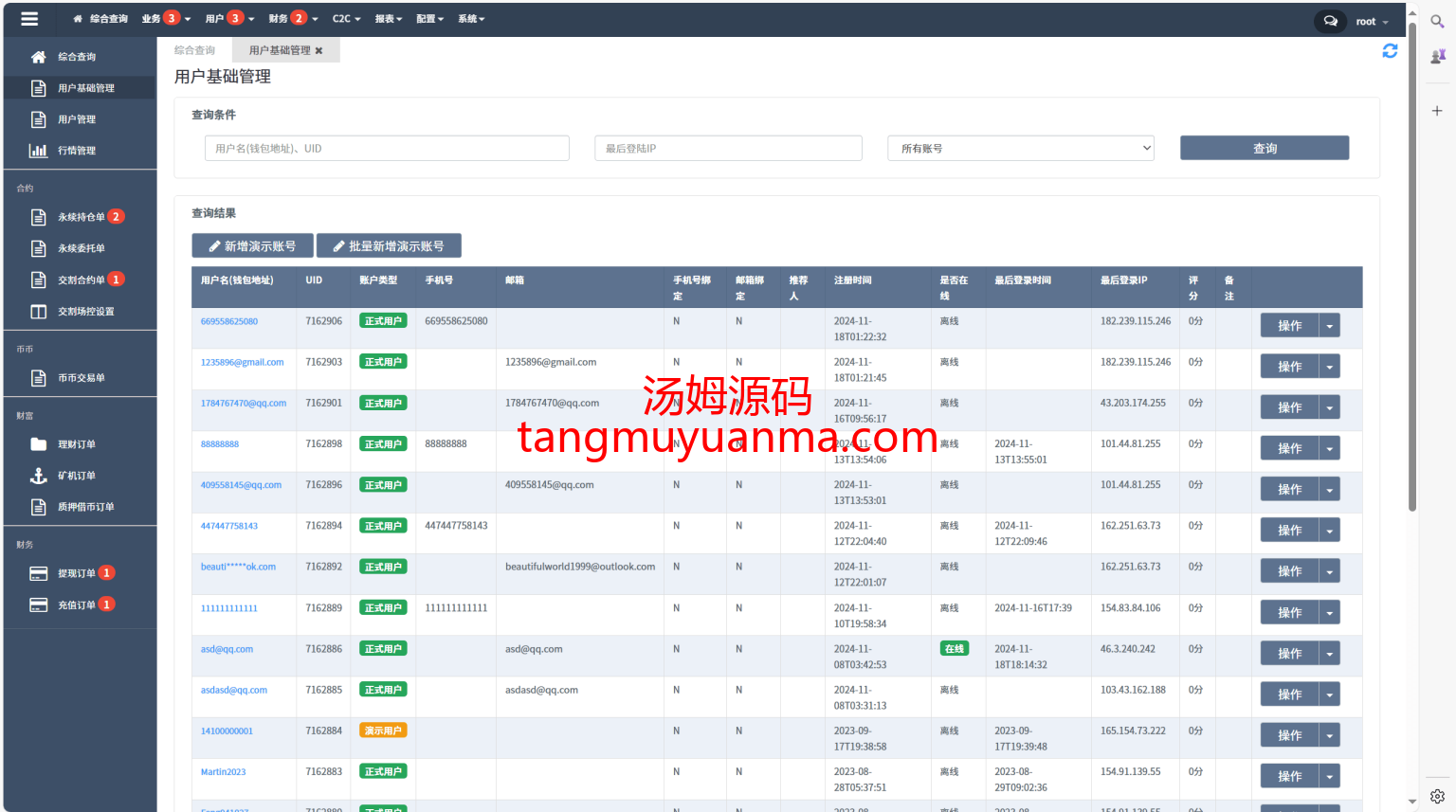This screenshot has height=812, width=1456.
Task: Open the root user dropdown
Action: [x=1372, y=22]
